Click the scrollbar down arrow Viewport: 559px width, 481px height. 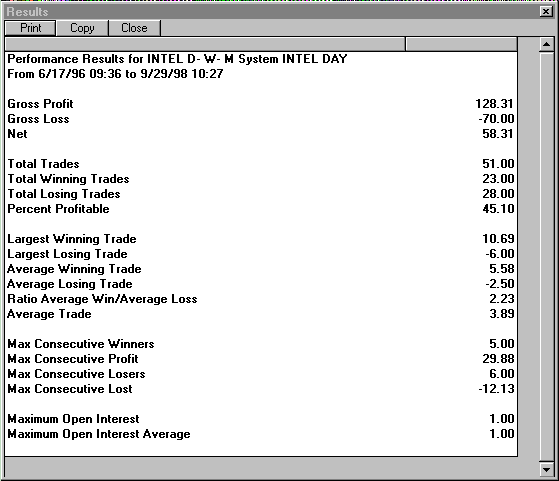[x=547, y=469]
